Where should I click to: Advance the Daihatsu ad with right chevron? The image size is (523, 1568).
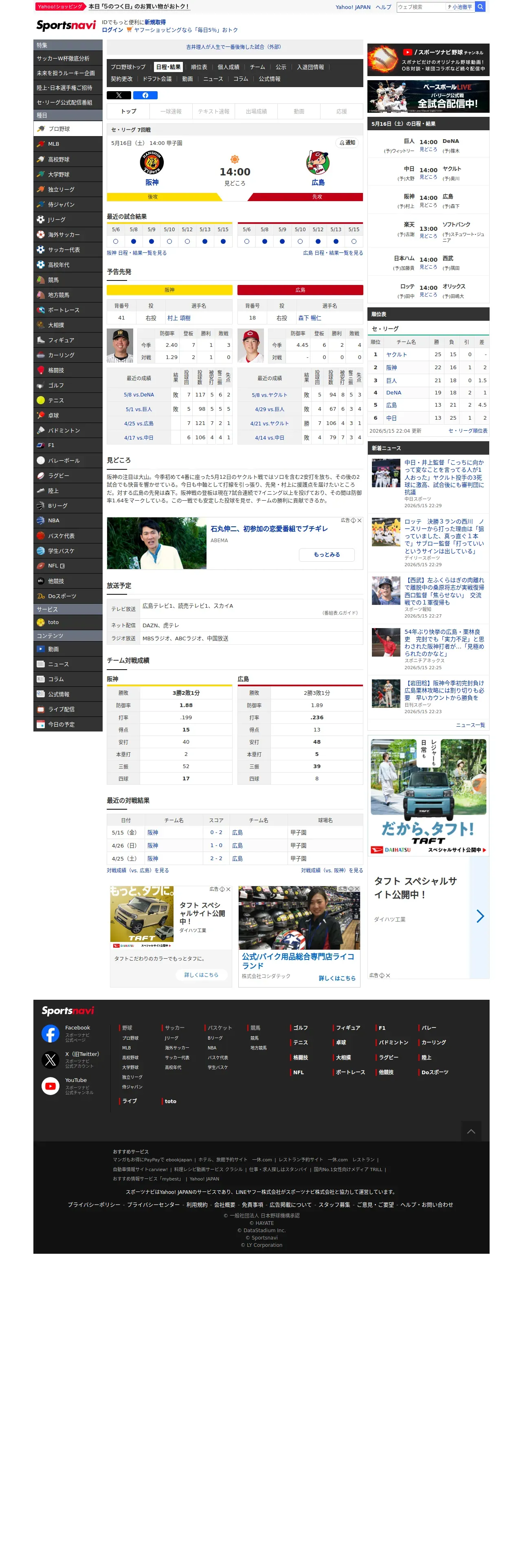pyautogui.click(x=480, y=916)
